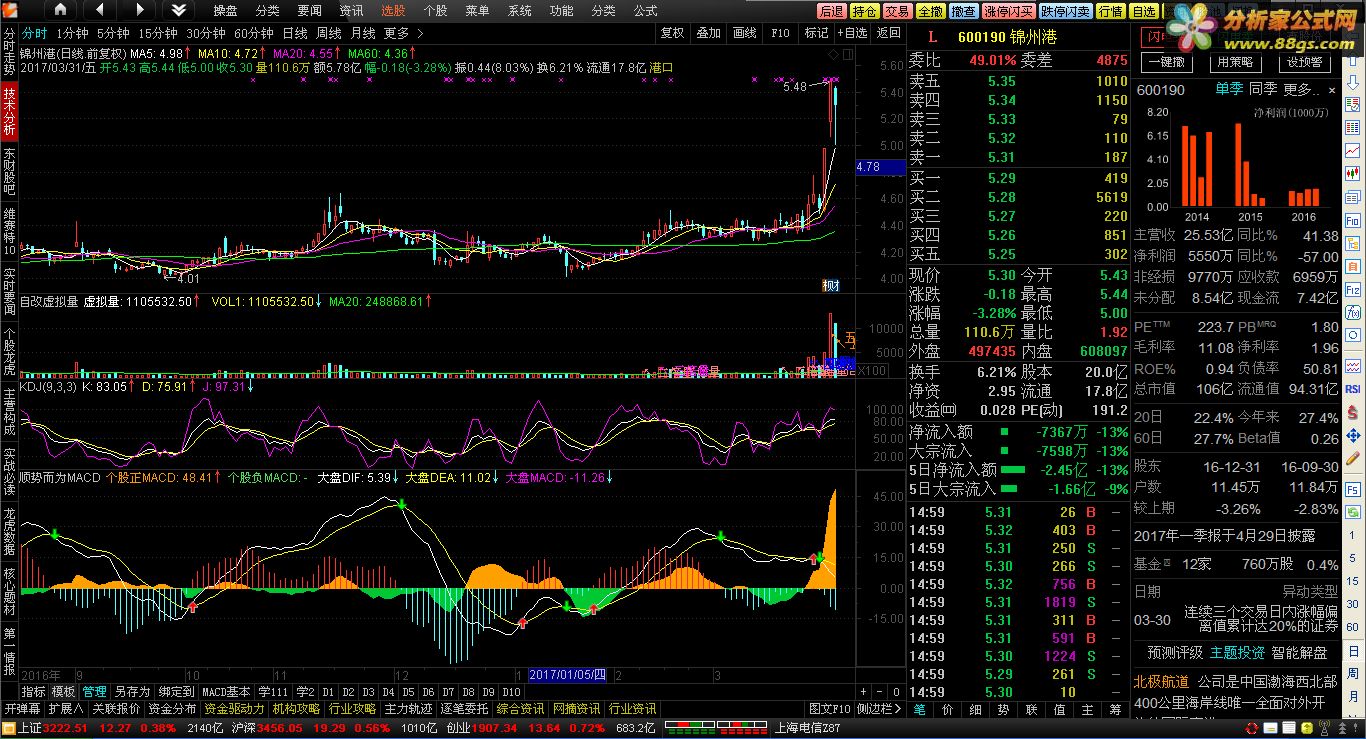Click the RSI indicator icon on right strip
Image resolution: width=1366 pixels, height=739 pixels.
point(1352,388)
